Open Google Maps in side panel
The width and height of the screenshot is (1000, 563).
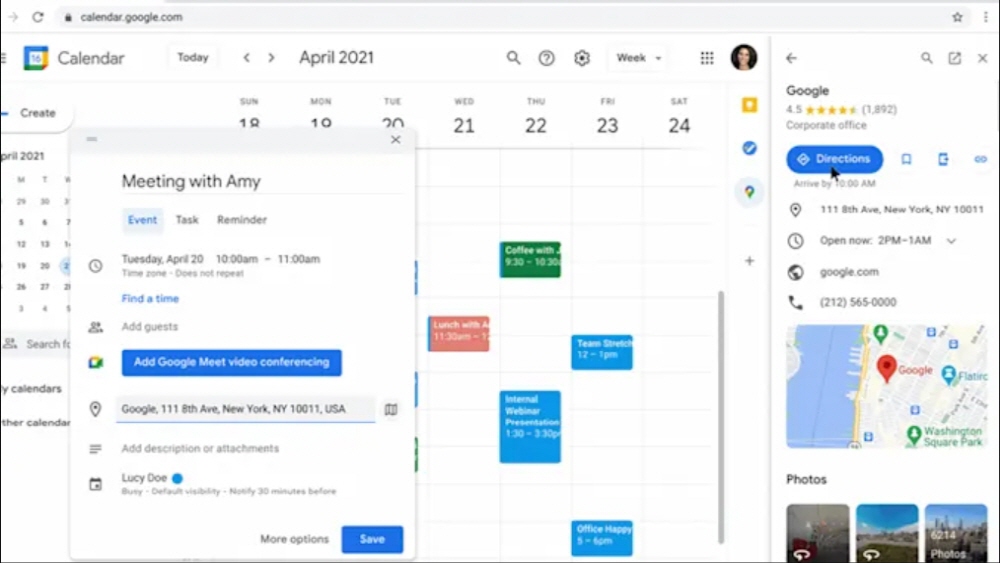coord(749,191)
